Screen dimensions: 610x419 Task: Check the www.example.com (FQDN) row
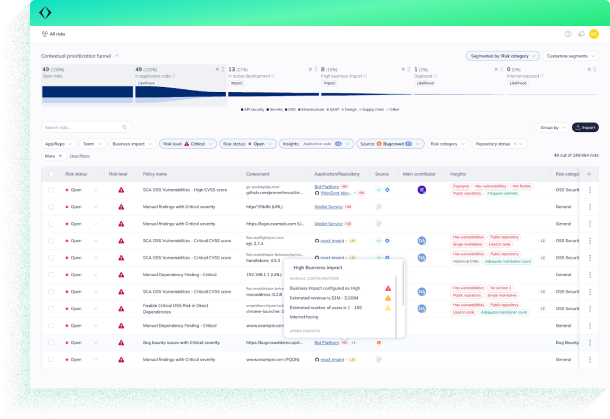point(51,360)
